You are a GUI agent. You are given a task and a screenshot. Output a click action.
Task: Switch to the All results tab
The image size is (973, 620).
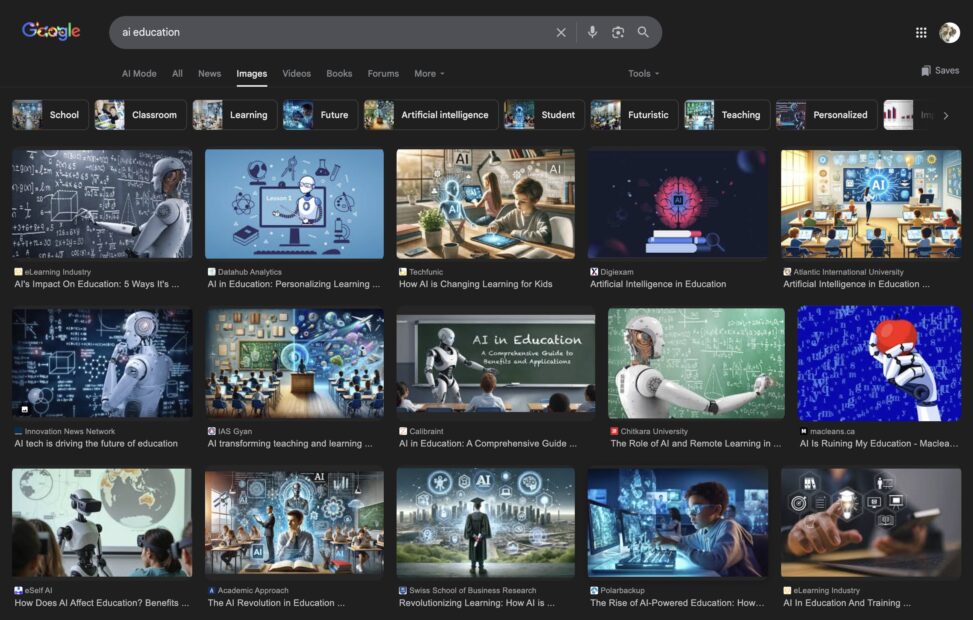[177, 73]
